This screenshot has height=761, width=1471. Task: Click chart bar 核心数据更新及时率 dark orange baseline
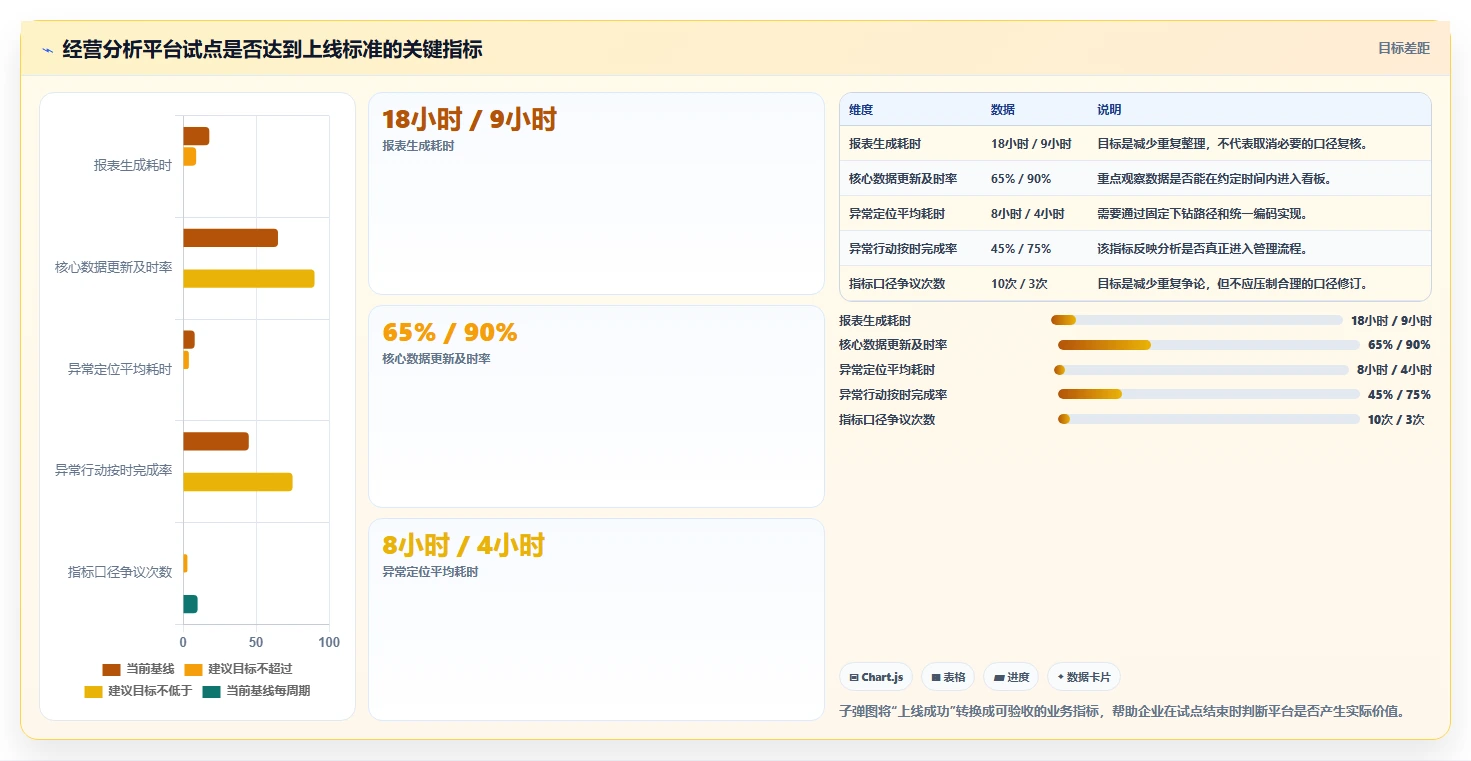(230, 238)
